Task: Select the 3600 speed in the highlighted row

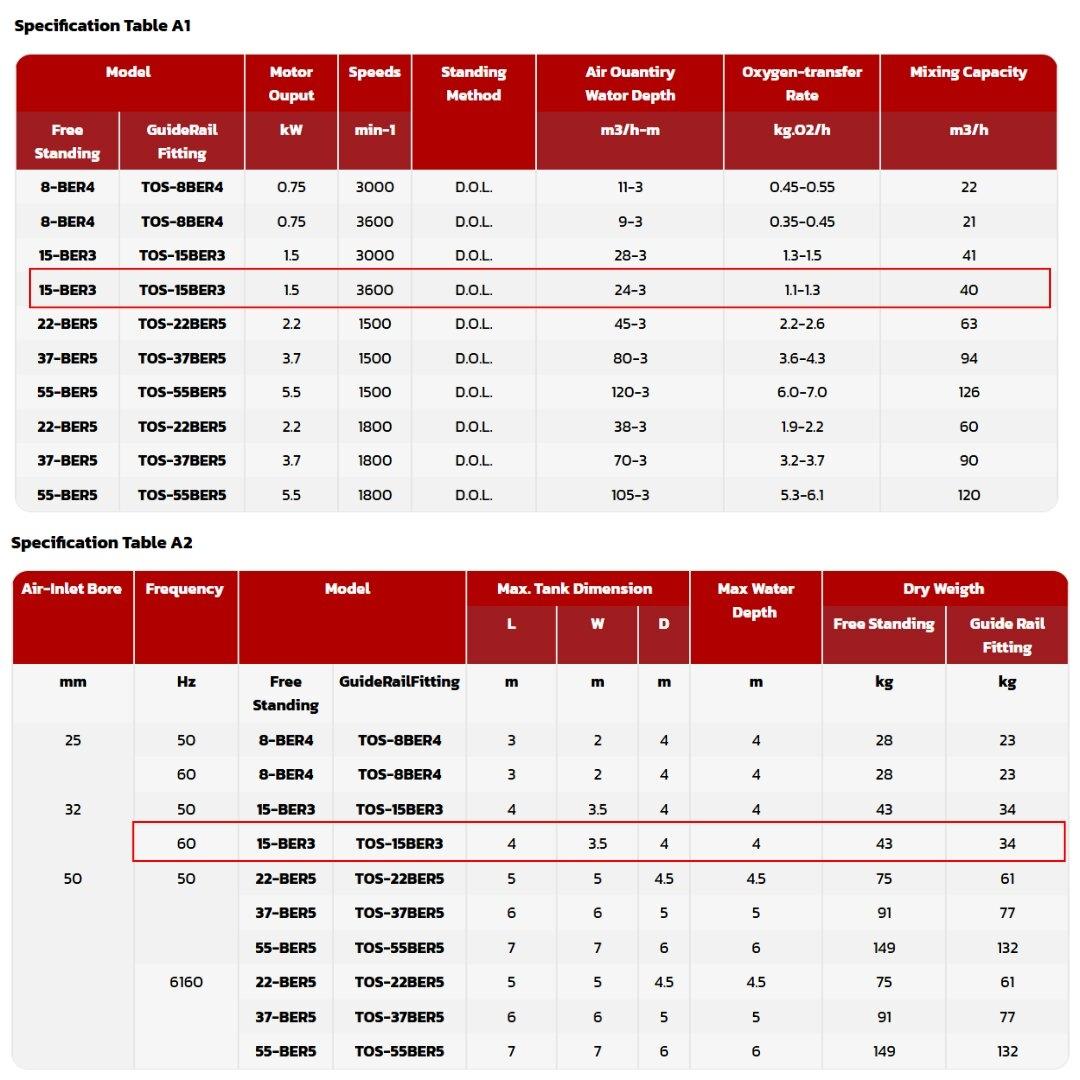Action: pyautogui.click(x=375, y=290)
